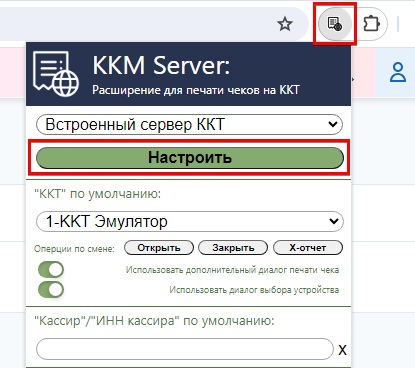Image resolution: width=415 pixels, height=368 pixels.
Task: Click the '"Кассир"/"ИНН кассира" по умолчанию:' label
Action: (154, 321)
